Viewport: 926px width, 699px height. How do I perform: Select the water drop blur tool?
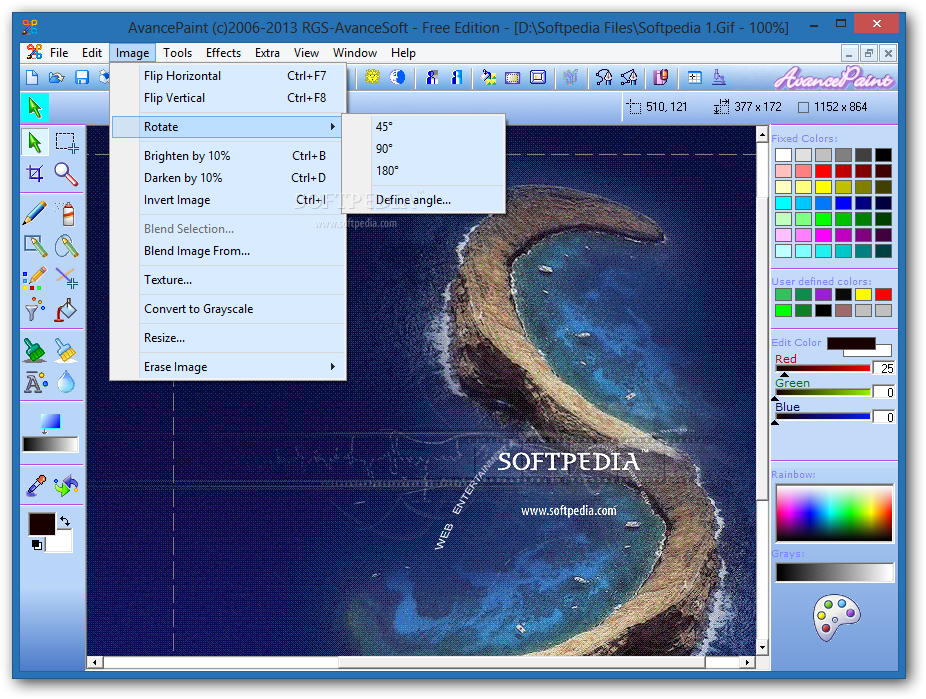coord(66,382)
